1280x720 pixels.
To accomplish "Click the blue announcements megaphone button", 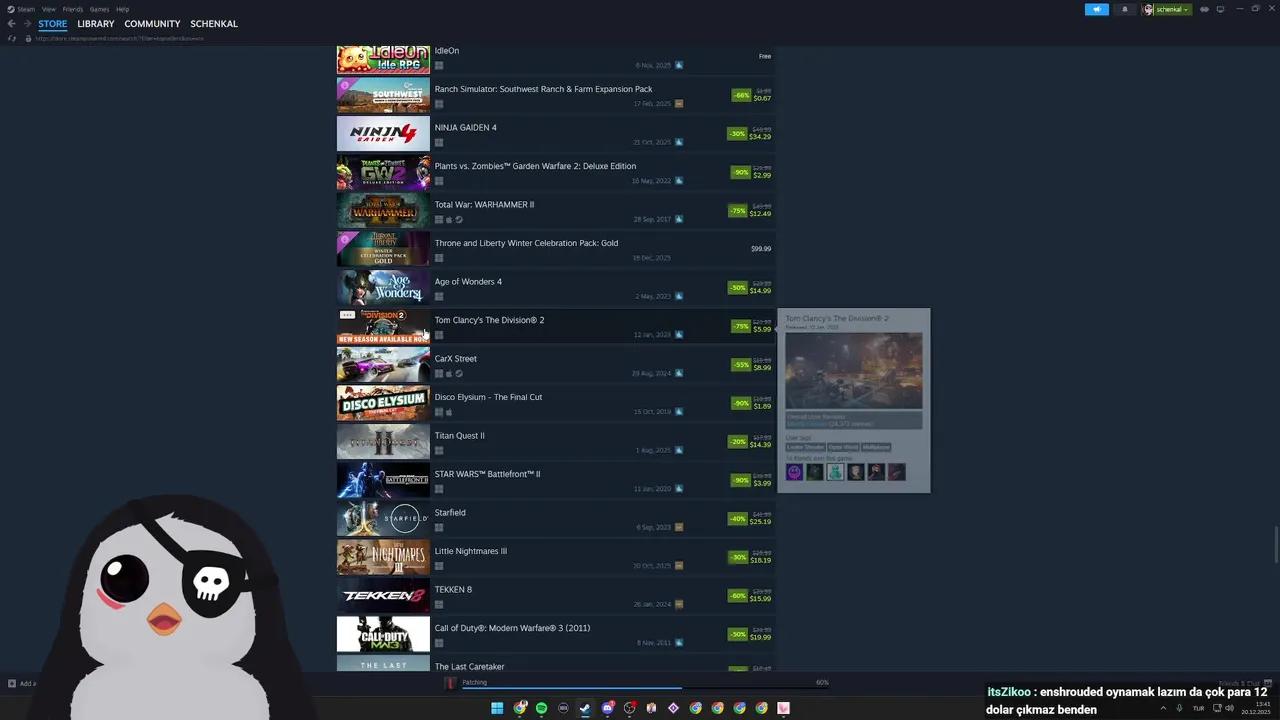I will (x=1097, y=9).
